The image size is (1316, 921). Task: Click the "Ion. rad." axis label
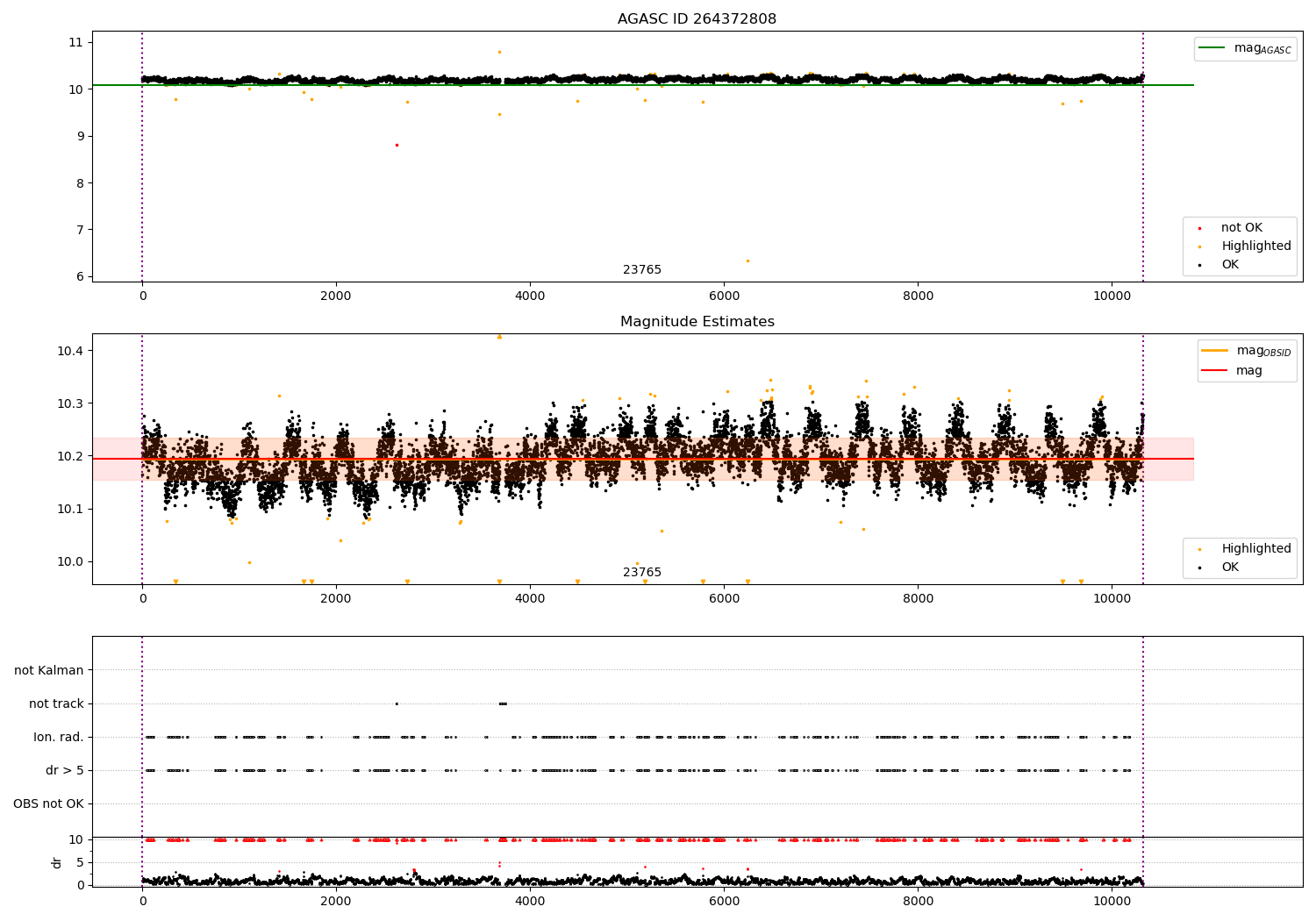59,738
